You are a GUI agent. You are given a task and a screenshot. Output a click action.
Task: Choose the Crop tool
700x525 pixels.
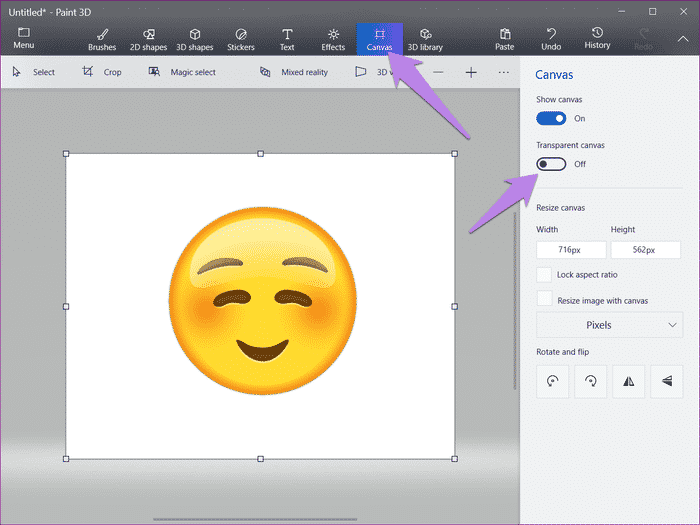[102, 72]
